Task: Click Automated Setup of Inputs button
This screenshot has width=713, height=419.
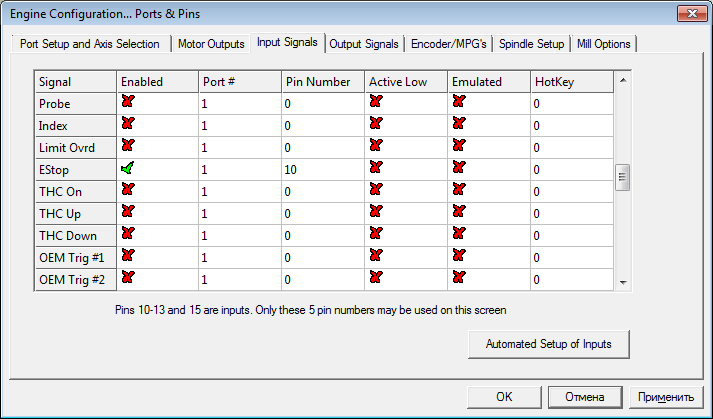Action: tap(548, 344)
